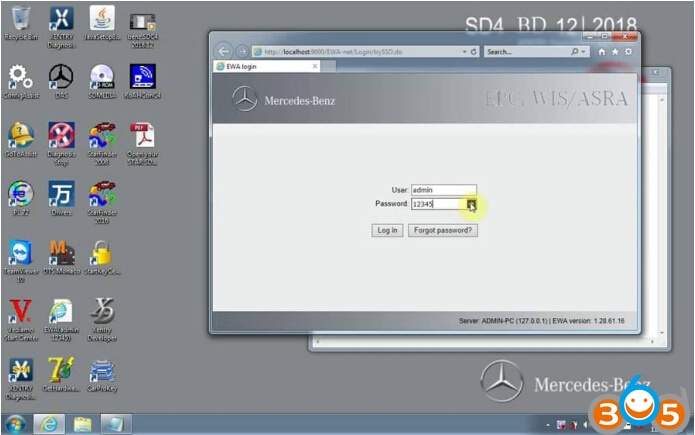Open Windows Explorer folder from the taskbar
The width and height of the screenshot is (695, 435).
click(x=82, y=424)
